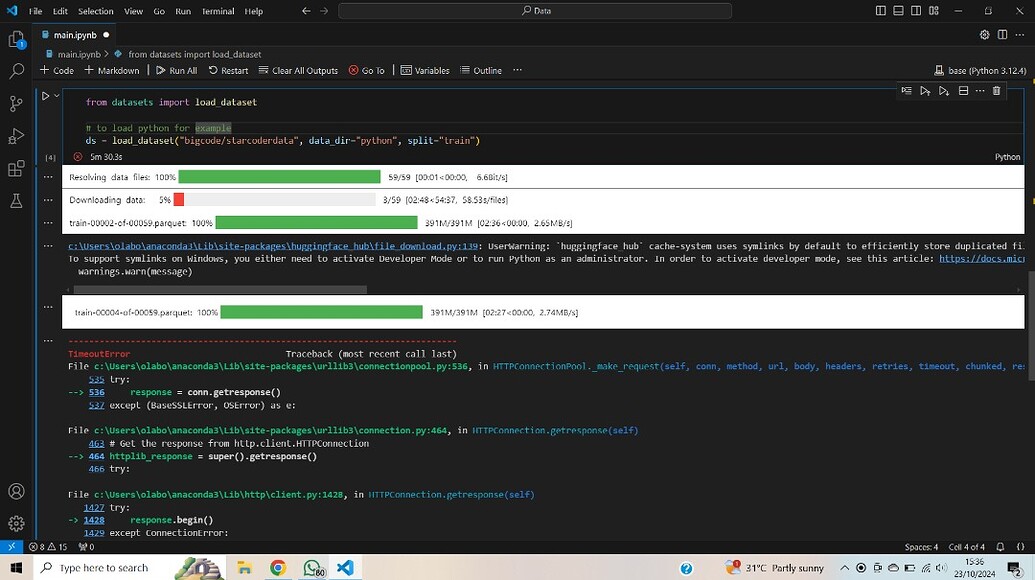Image resolution: width=1035 pixels, height=580 pixels.
Task: Open the notifications bell in status bar
Action: 1000,547
